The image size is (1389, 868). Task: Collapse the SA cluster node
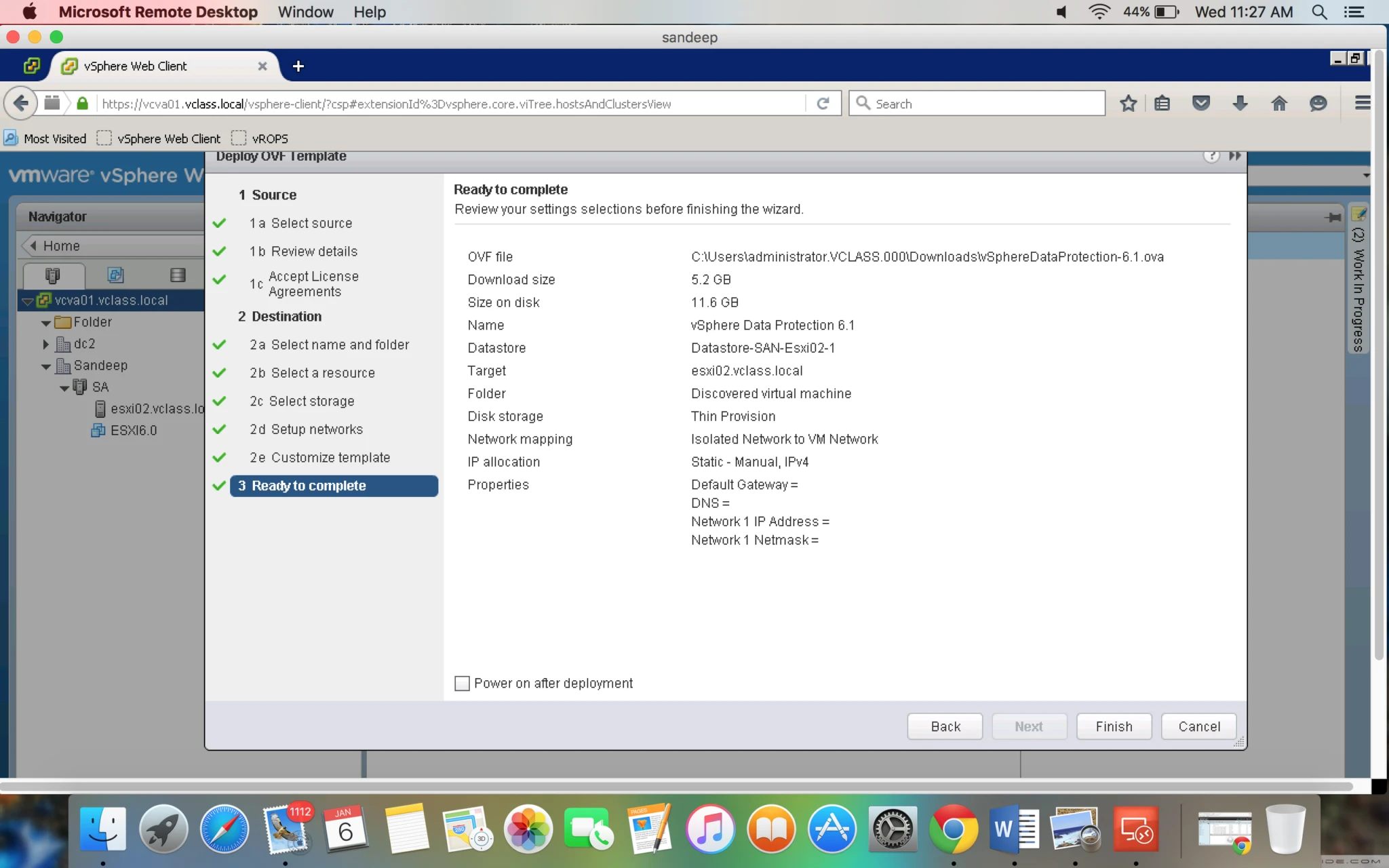pos(64,388)
